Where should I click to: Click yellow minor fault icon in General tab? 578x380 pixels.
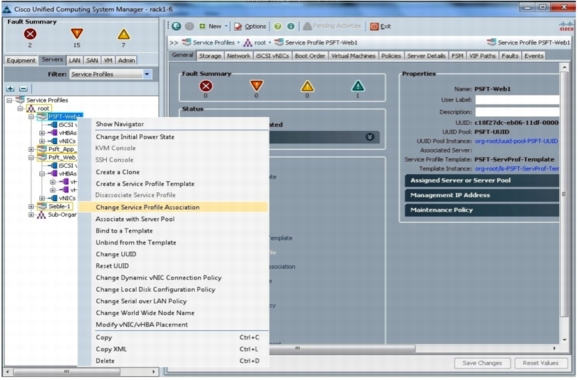[307, 86]
